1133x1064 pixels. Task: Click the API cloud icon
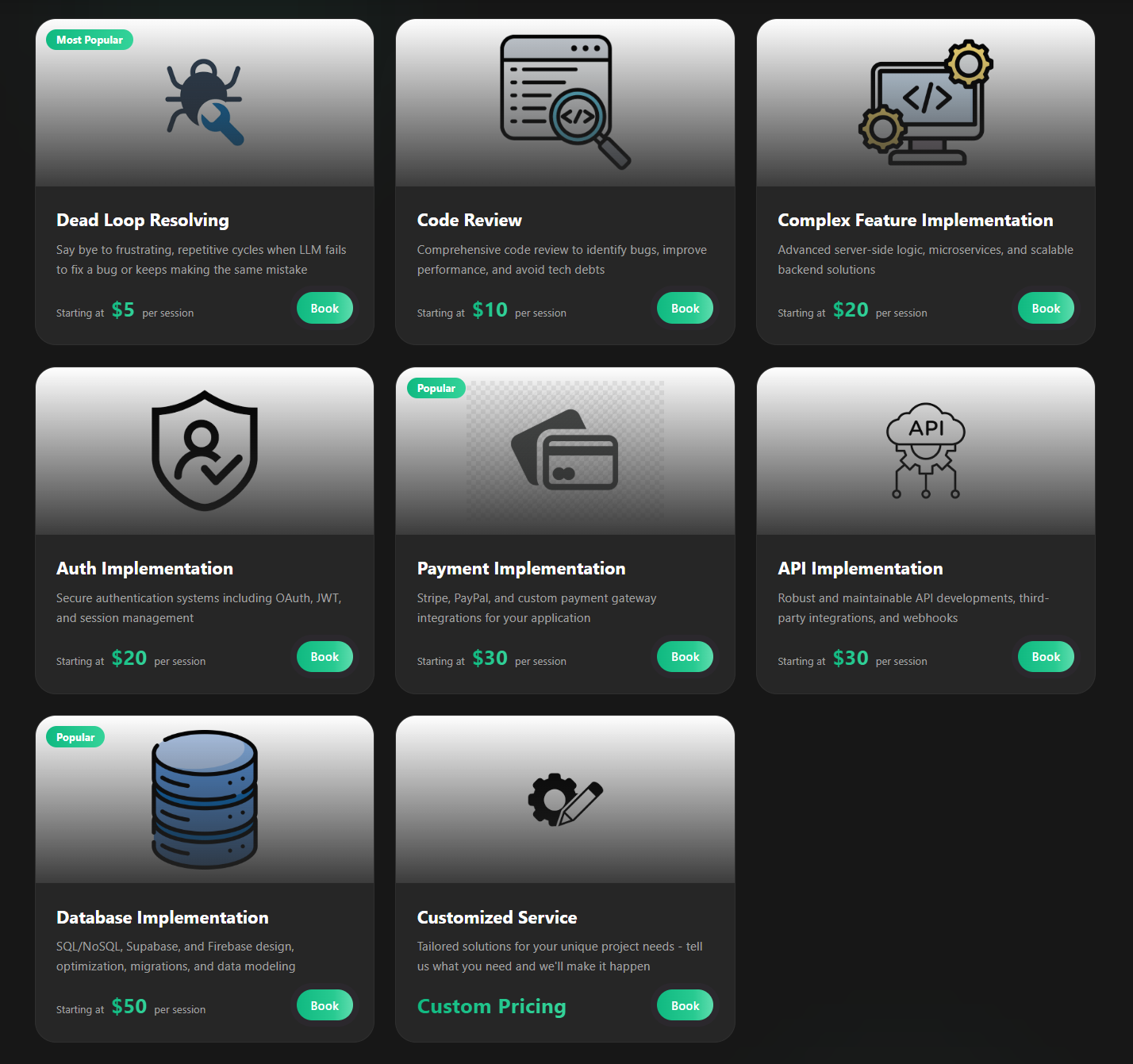[926, 451]
